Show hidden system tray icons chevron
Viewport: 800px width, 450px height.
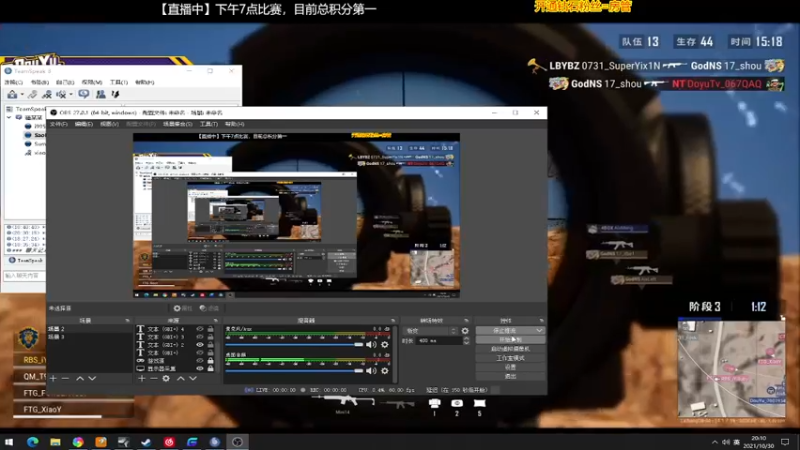click(x=714, y=442)
